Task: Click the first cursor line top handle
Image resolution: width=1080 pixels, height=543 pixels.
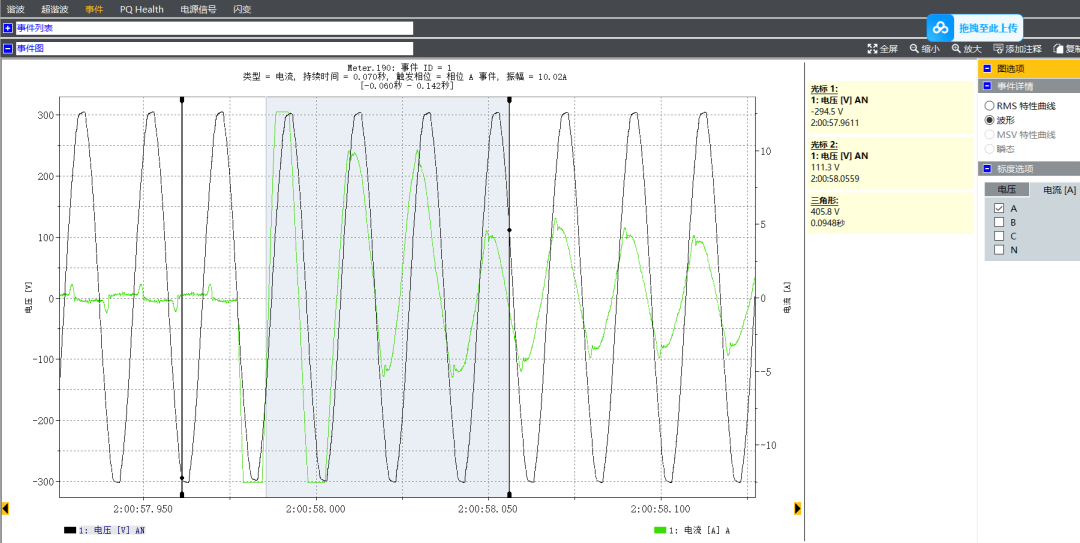Action: 182,100
